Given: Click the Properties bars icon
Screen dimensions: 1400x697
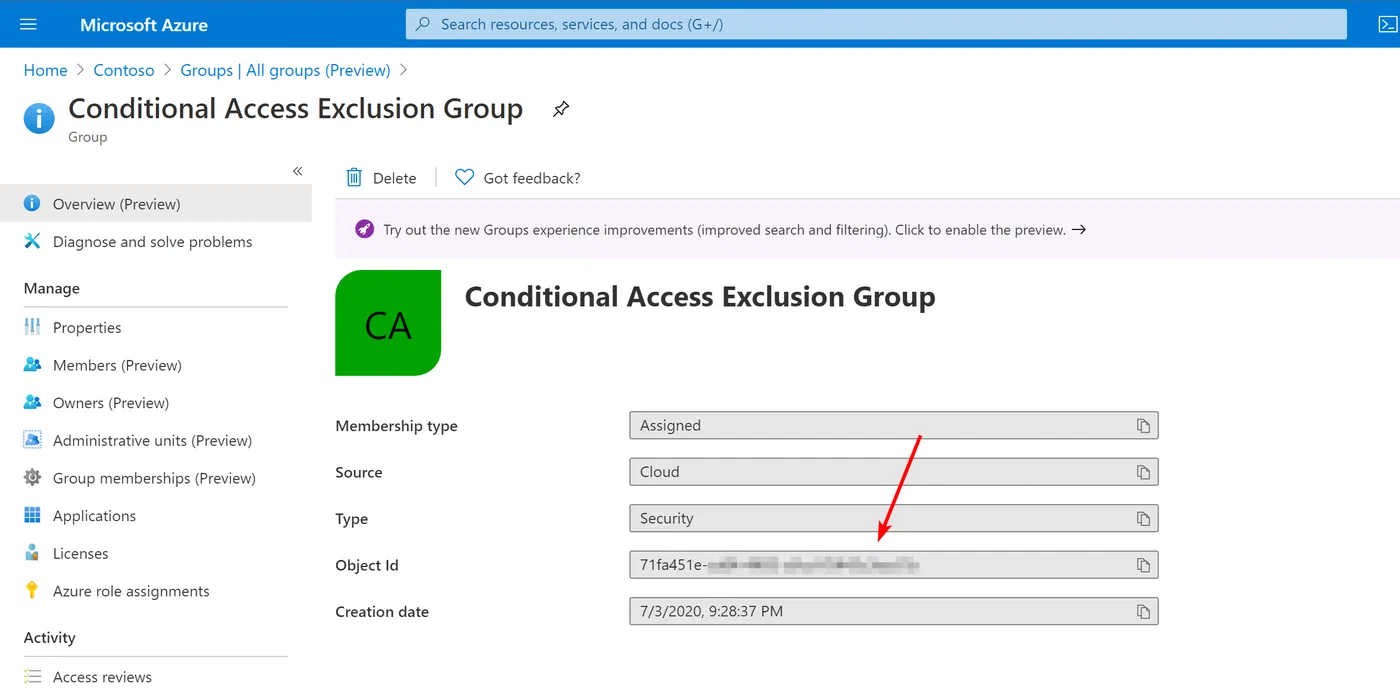Looking at the screenshot, I should (x=33, y=327).
